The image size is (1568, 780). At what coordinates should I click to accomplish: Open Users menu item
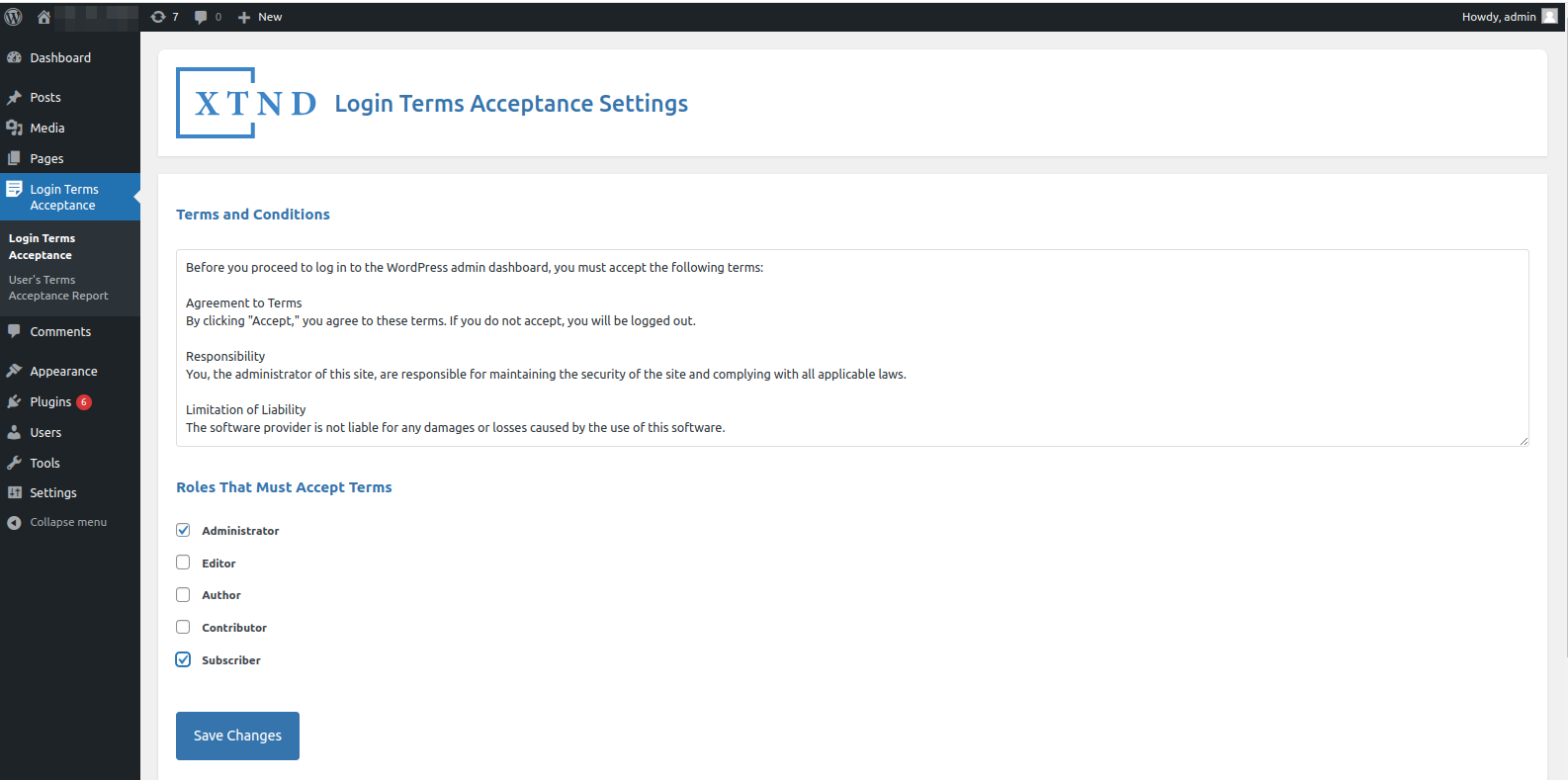coord(70,432)
